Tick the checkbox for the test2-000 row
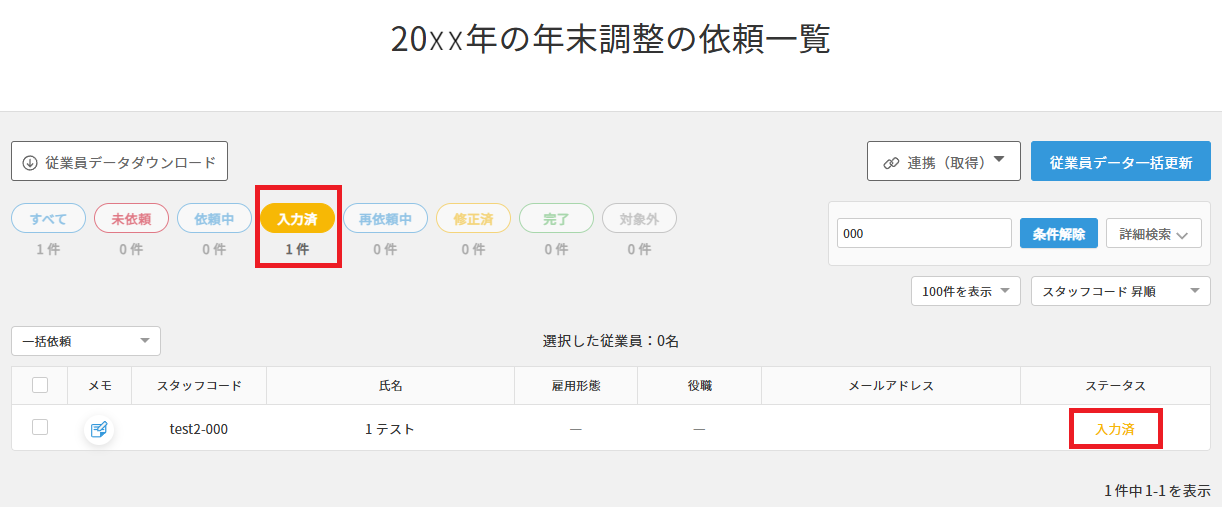The width and height of the screenshot is (1222, 507). (x=40, y=427)
